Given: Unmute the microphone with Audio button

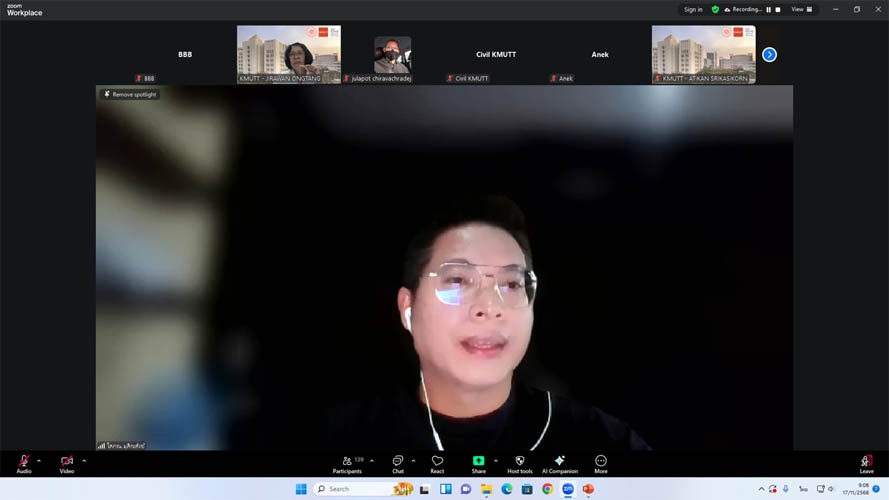Looking at the screenshot, I should tap(24, 464).
